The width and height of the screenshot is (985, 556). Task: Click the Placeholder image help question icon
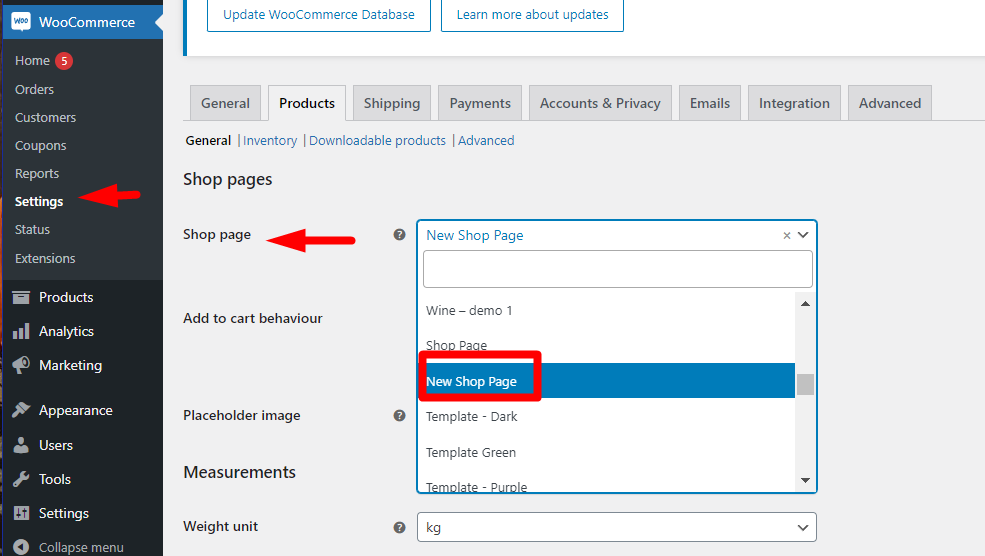(400, 415)
